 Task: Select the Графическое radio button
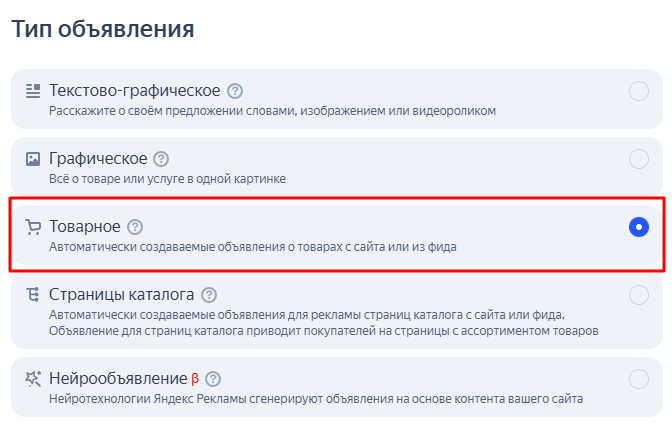(639, 159)
